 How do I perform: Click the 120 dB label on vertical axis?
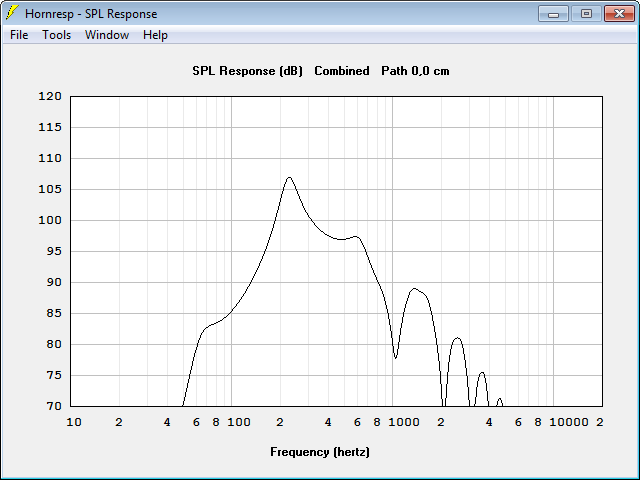pos(50,96)
